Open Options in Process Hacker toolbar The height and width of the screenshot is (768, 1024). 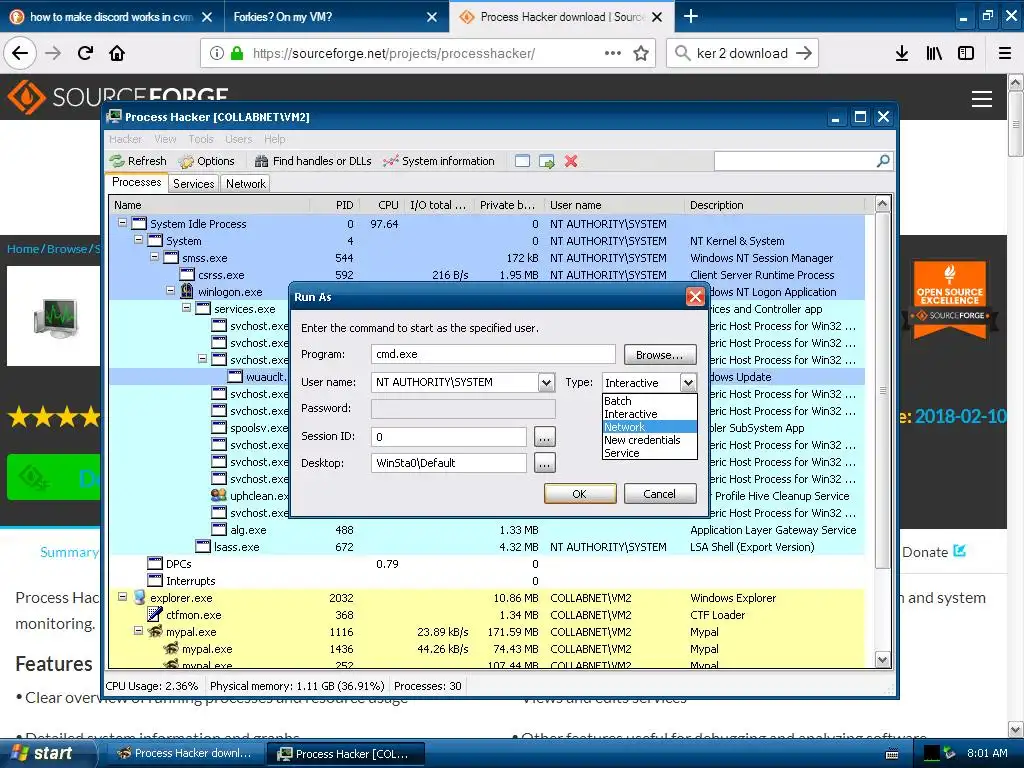(x=206, y=161)
